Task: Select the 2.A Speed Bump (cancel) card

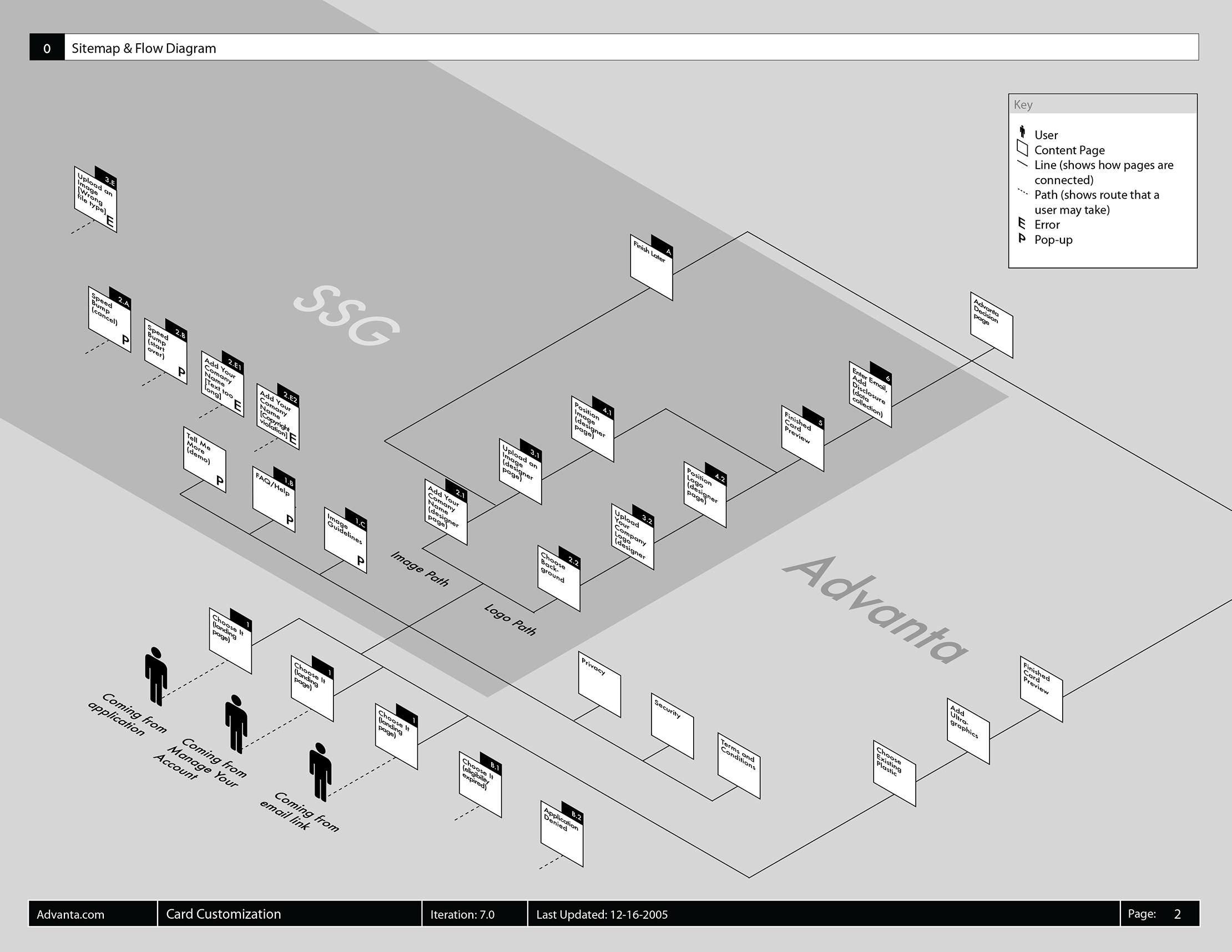Action: (x=109, y=319)
